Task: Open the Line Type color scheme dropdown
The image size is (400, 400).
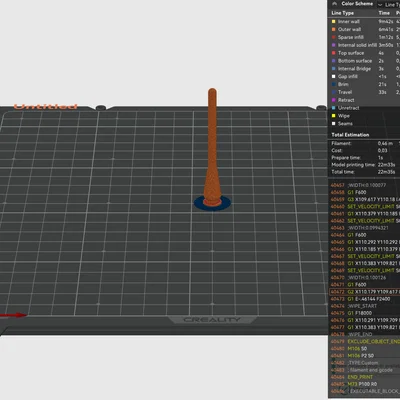Action: [x=389, y=4]
